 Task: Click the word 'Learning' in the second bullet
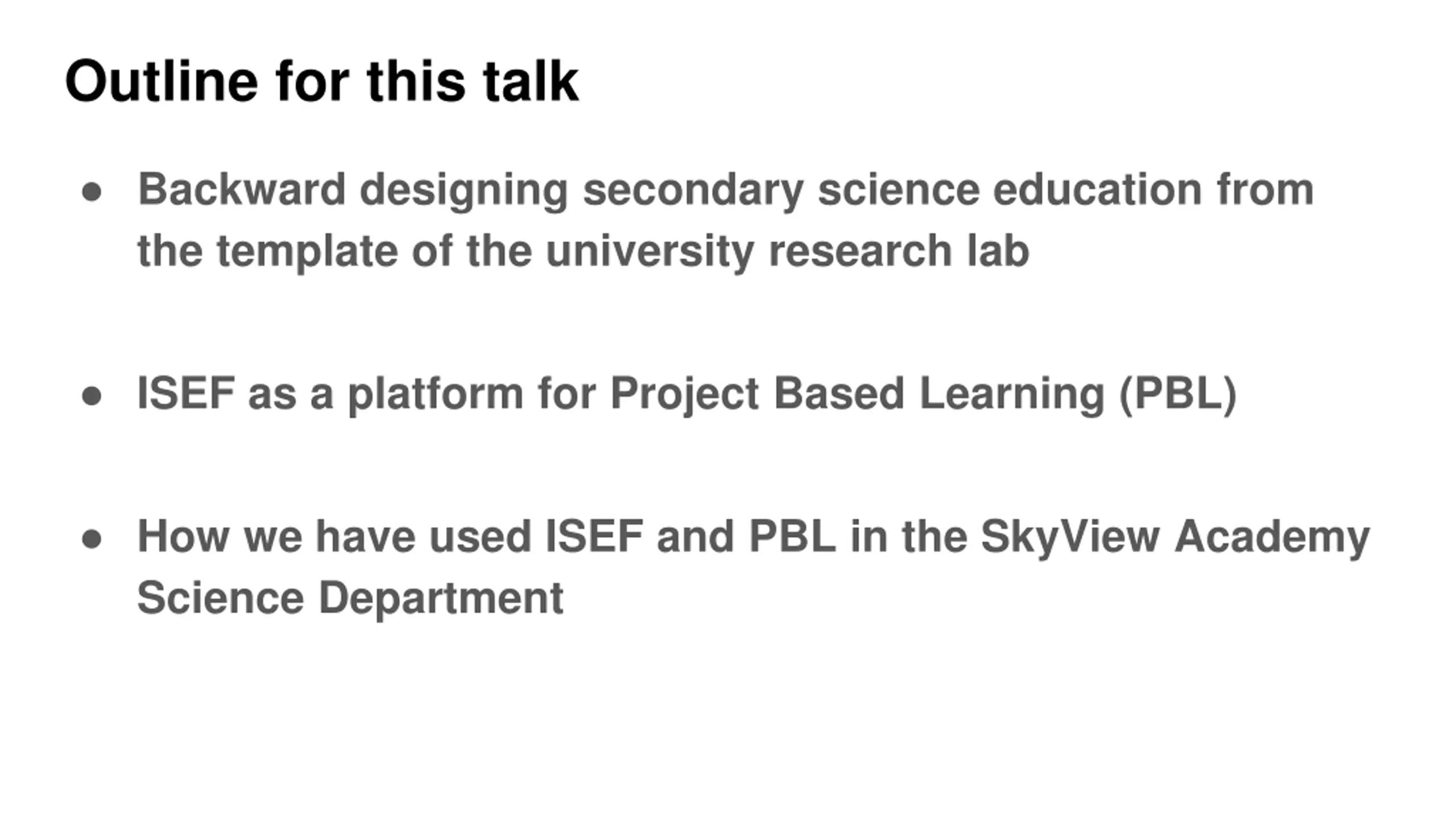[1012, 394]
